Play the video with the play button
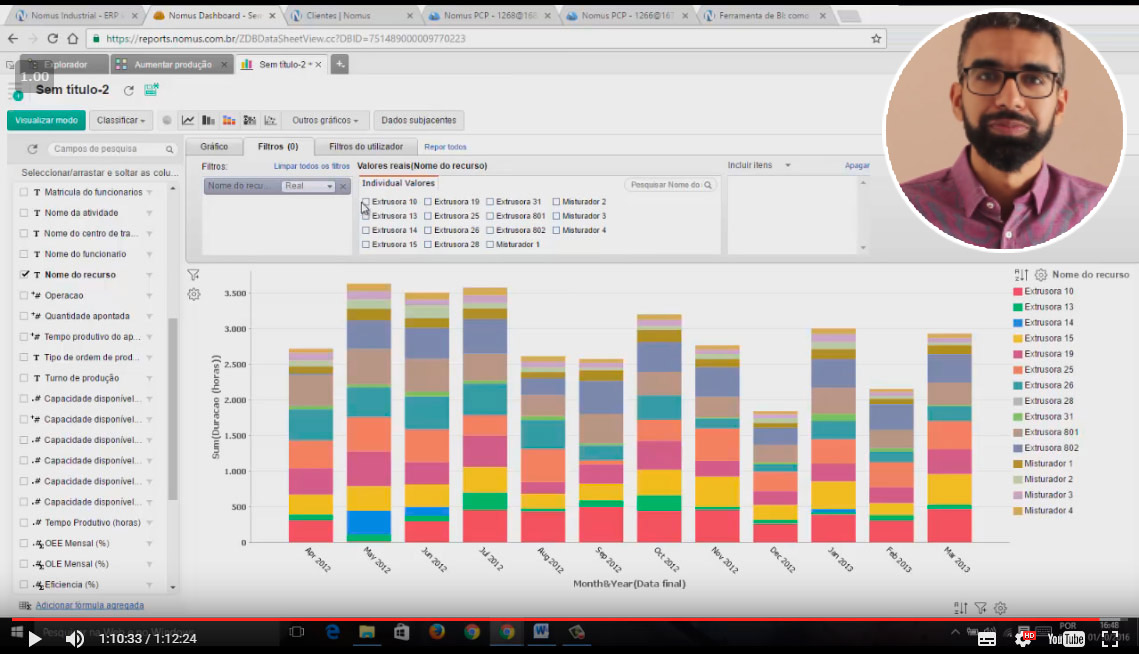1139x654 pixels. [34, 638]
